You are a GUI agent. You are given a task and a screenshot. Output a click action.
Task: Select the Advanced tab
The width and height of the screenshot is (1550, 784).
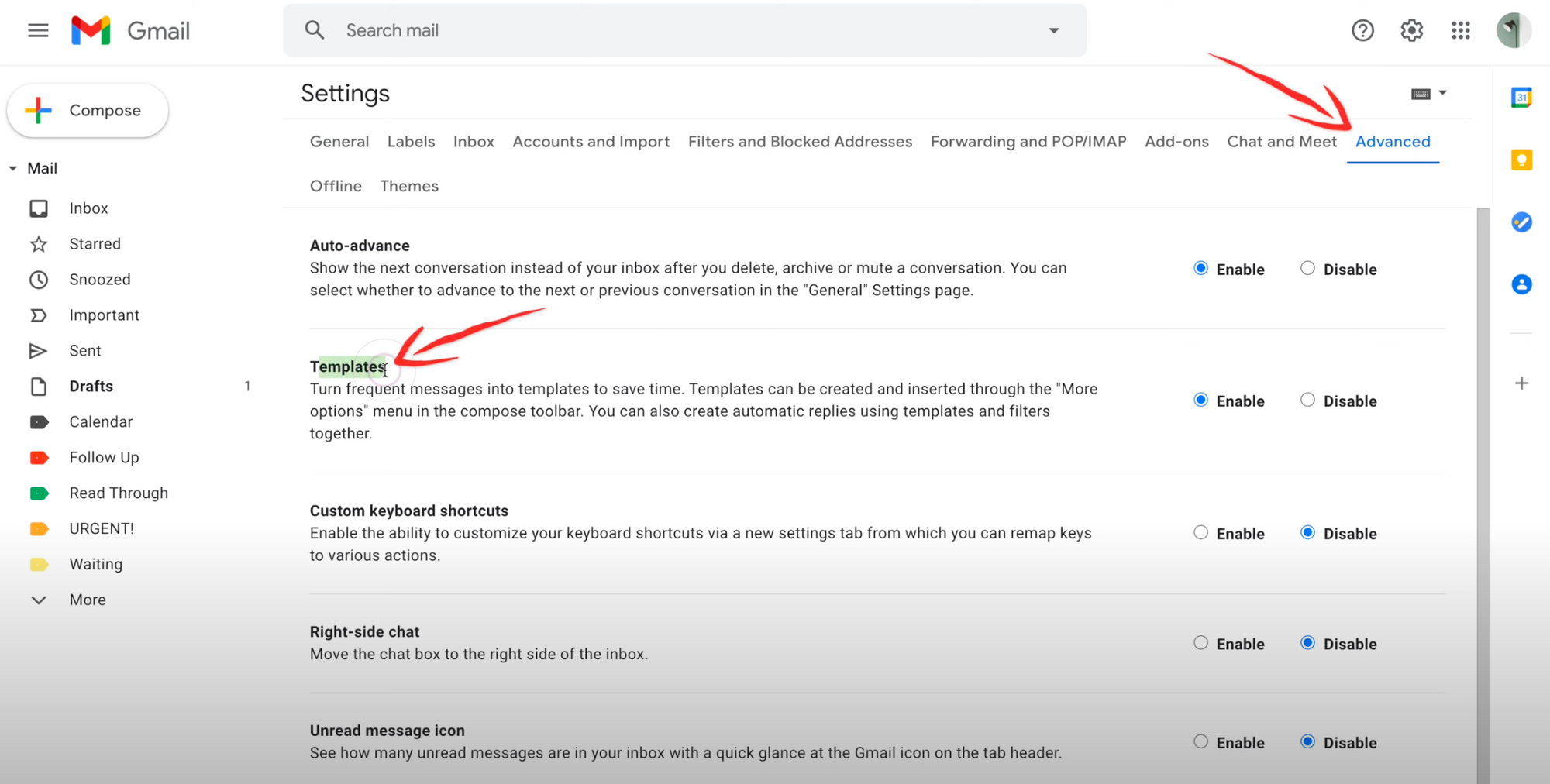(x=1393, y=142)
